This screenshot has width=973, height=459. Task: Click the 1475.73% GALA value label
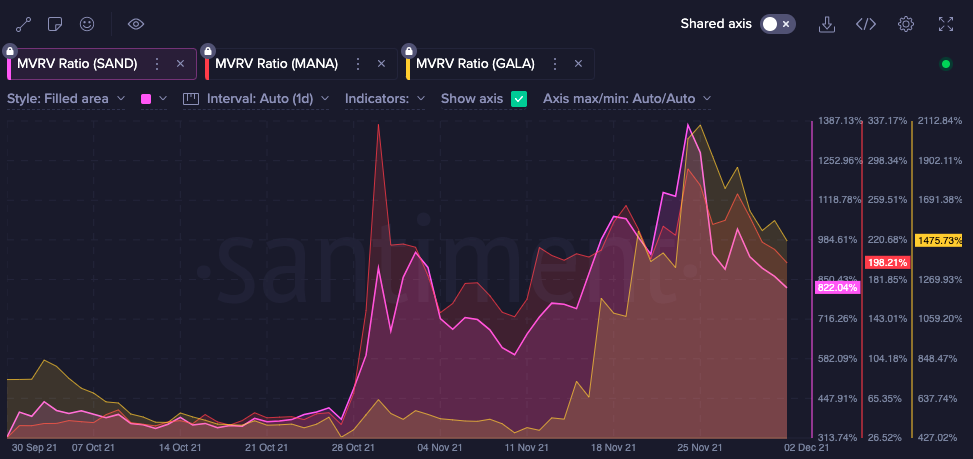(938, 239)
